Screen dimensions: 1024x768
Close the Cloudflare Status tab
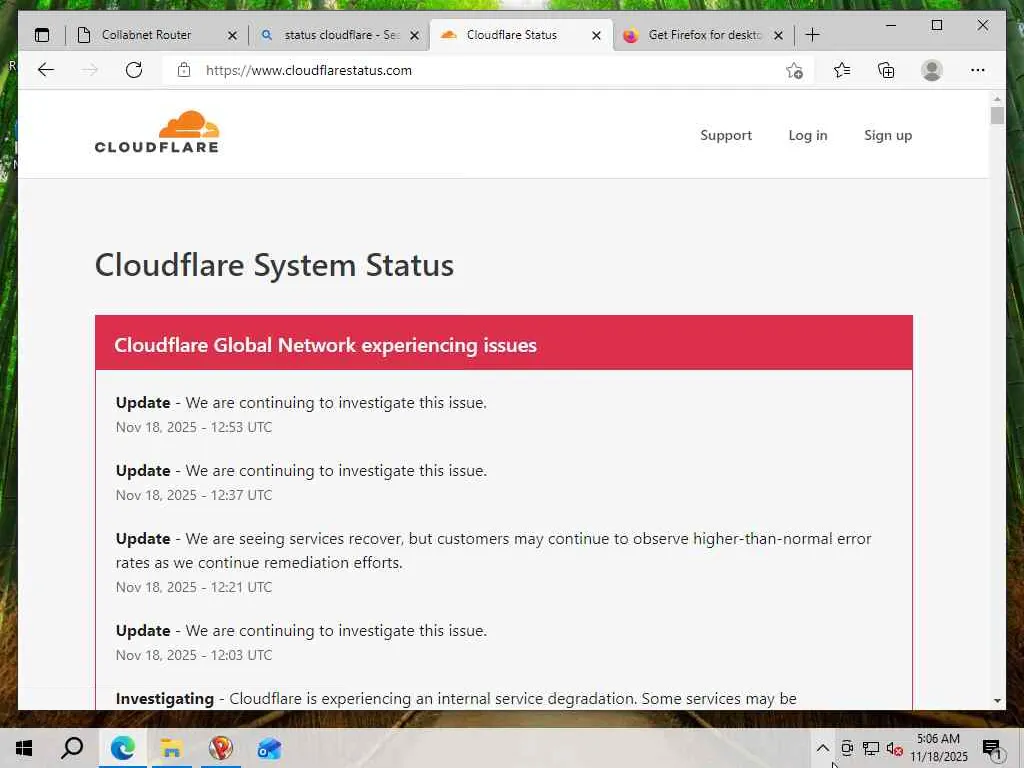(596, 36)
